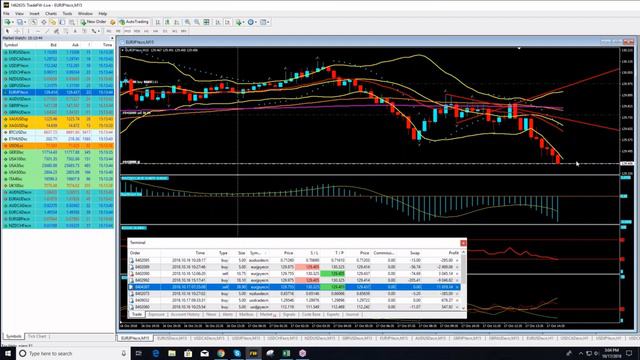Select the crosshair tool

[x=17, y=31]
